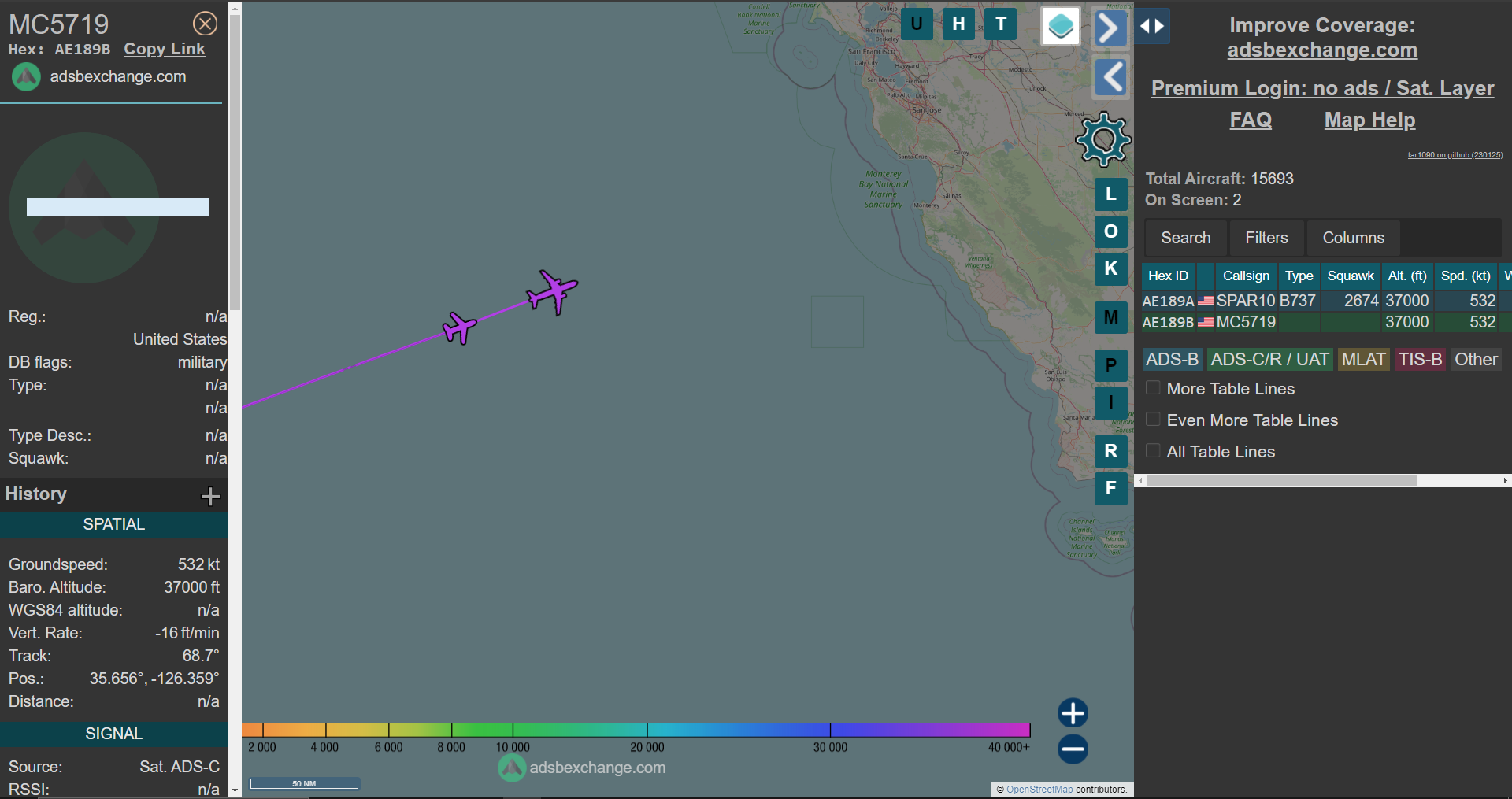Viewport: 1512px width, 799px height.
Task: Toggle the TIS-B source filter
Action: [1420, 360]
